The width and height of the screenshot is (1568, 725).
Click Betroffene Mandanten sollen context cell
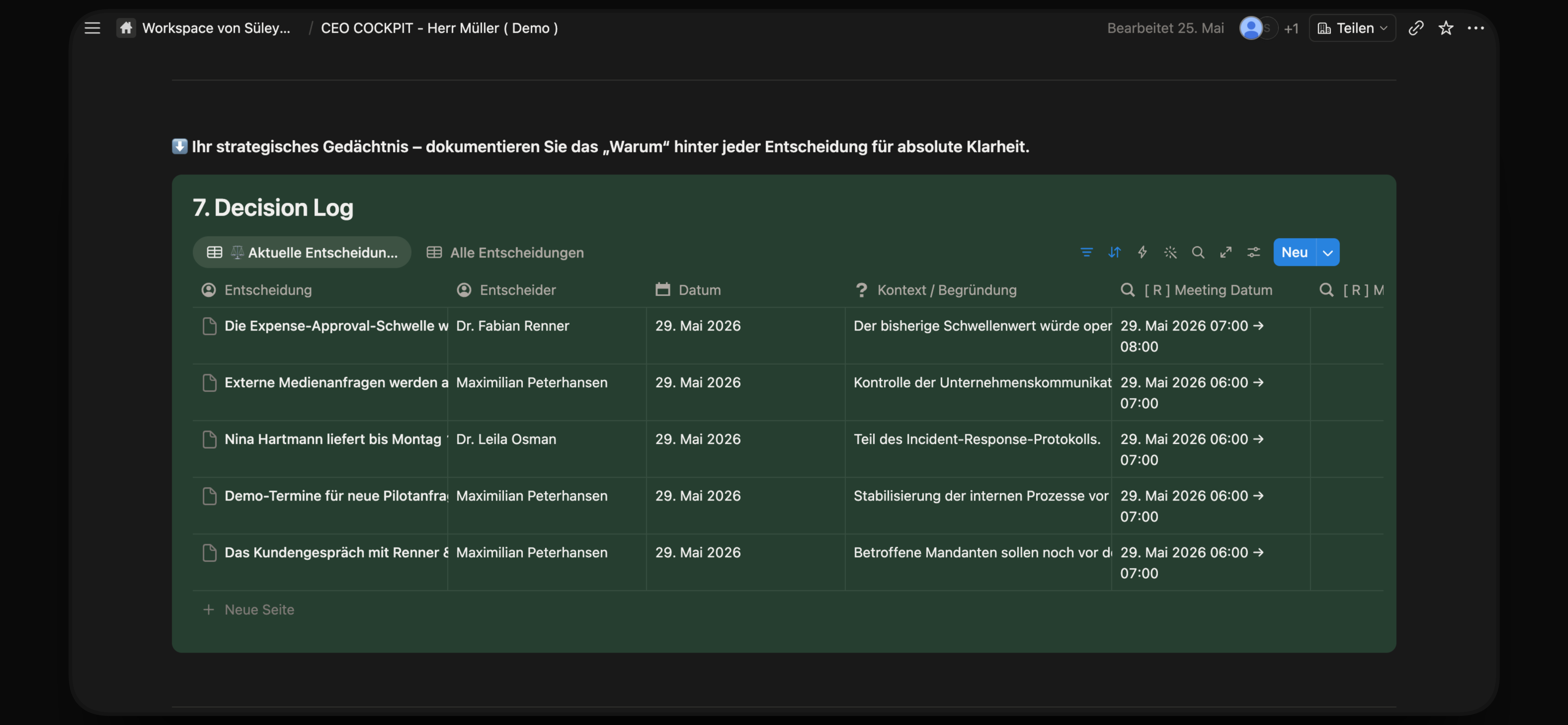coord(978,562)
